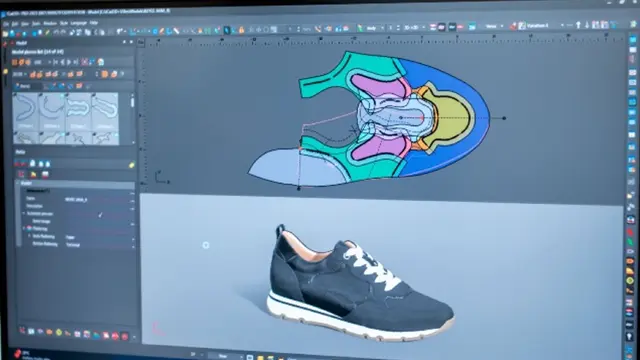Click the down arrow icon beside the Variation dropdown
640x360 pixels.
coord(587,25)
